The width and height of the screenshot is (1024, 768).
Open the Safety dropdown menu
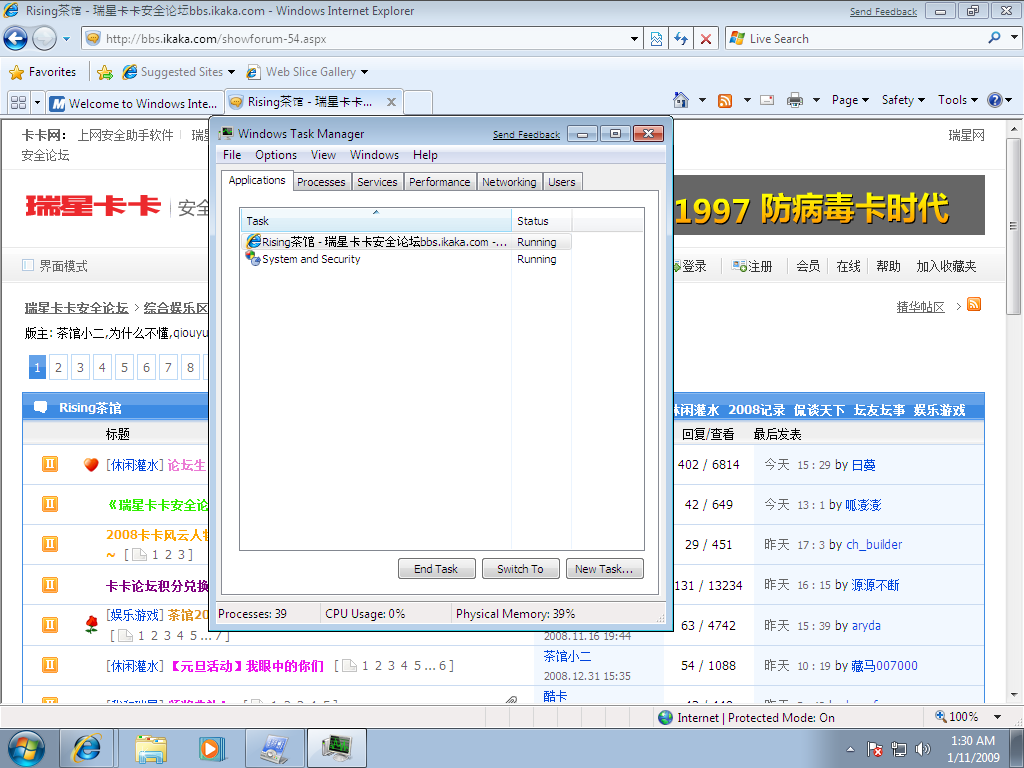click(903, 100)
